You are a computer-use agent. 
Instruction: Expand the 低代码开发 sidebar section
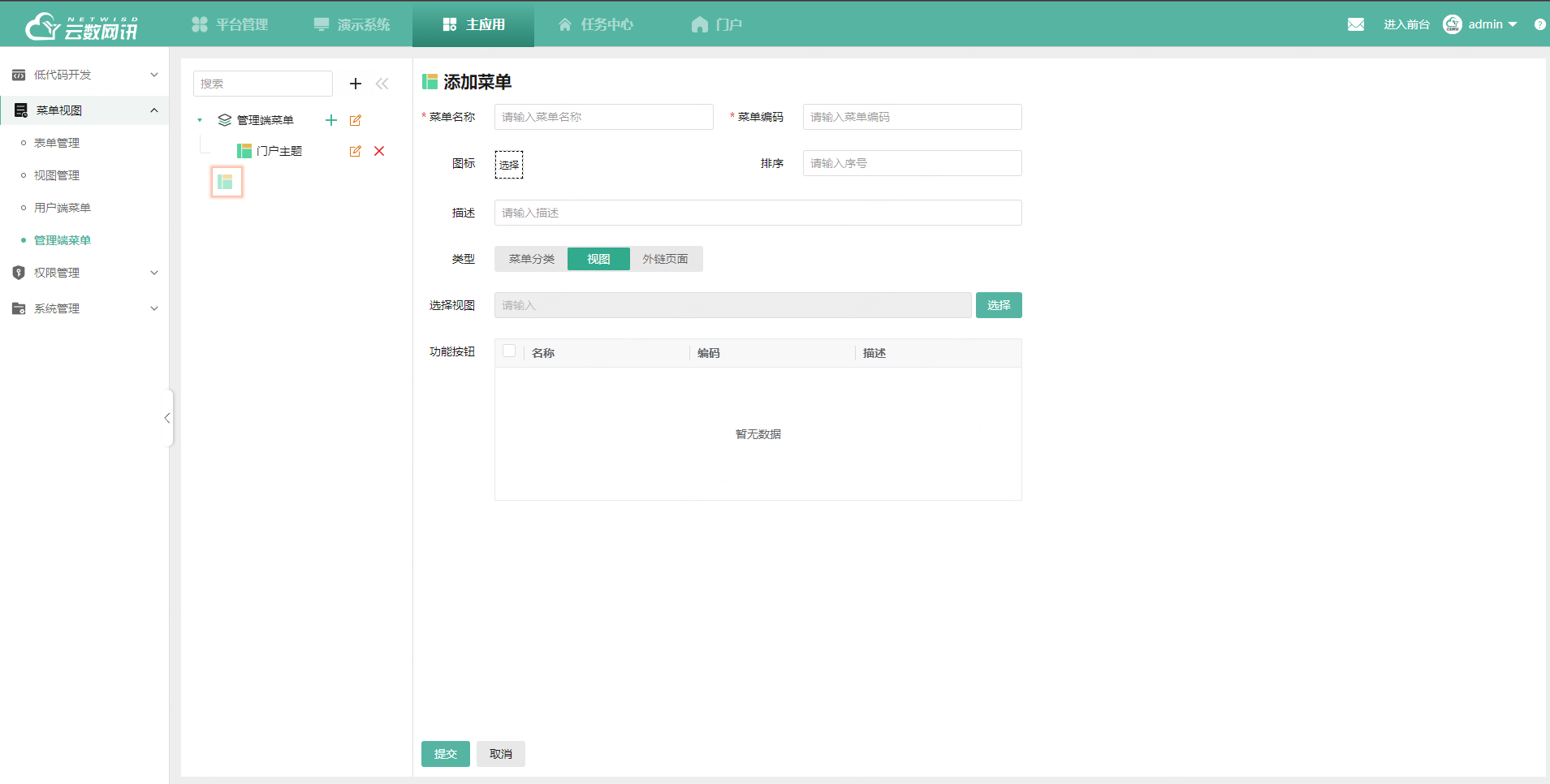[x=84, y=75]
